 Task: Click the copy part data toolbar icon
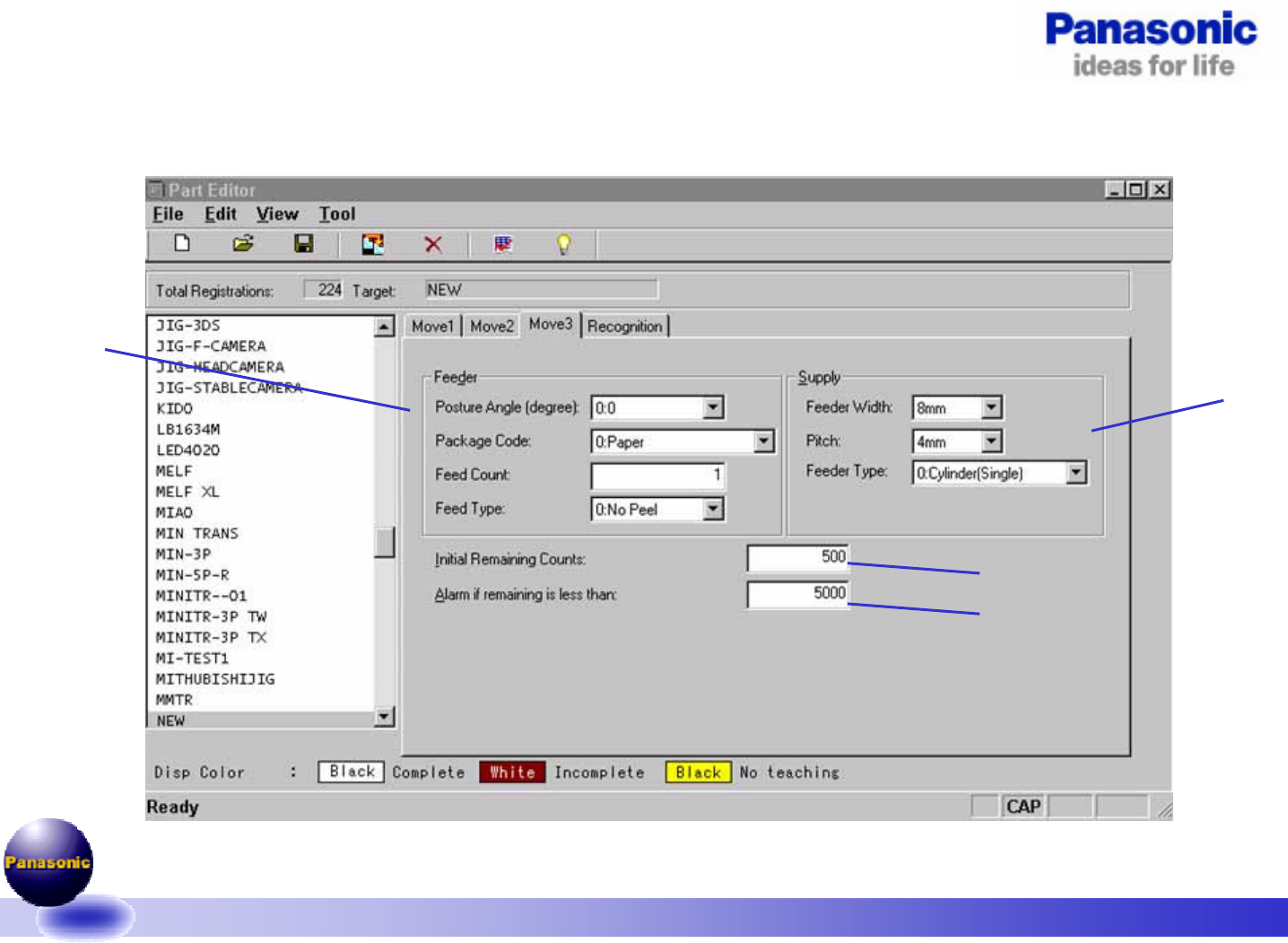pos(372,244)
